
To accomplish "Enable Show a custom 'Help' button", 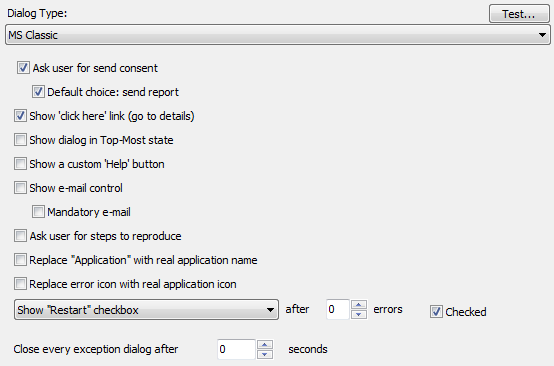I will coord(20,164).
